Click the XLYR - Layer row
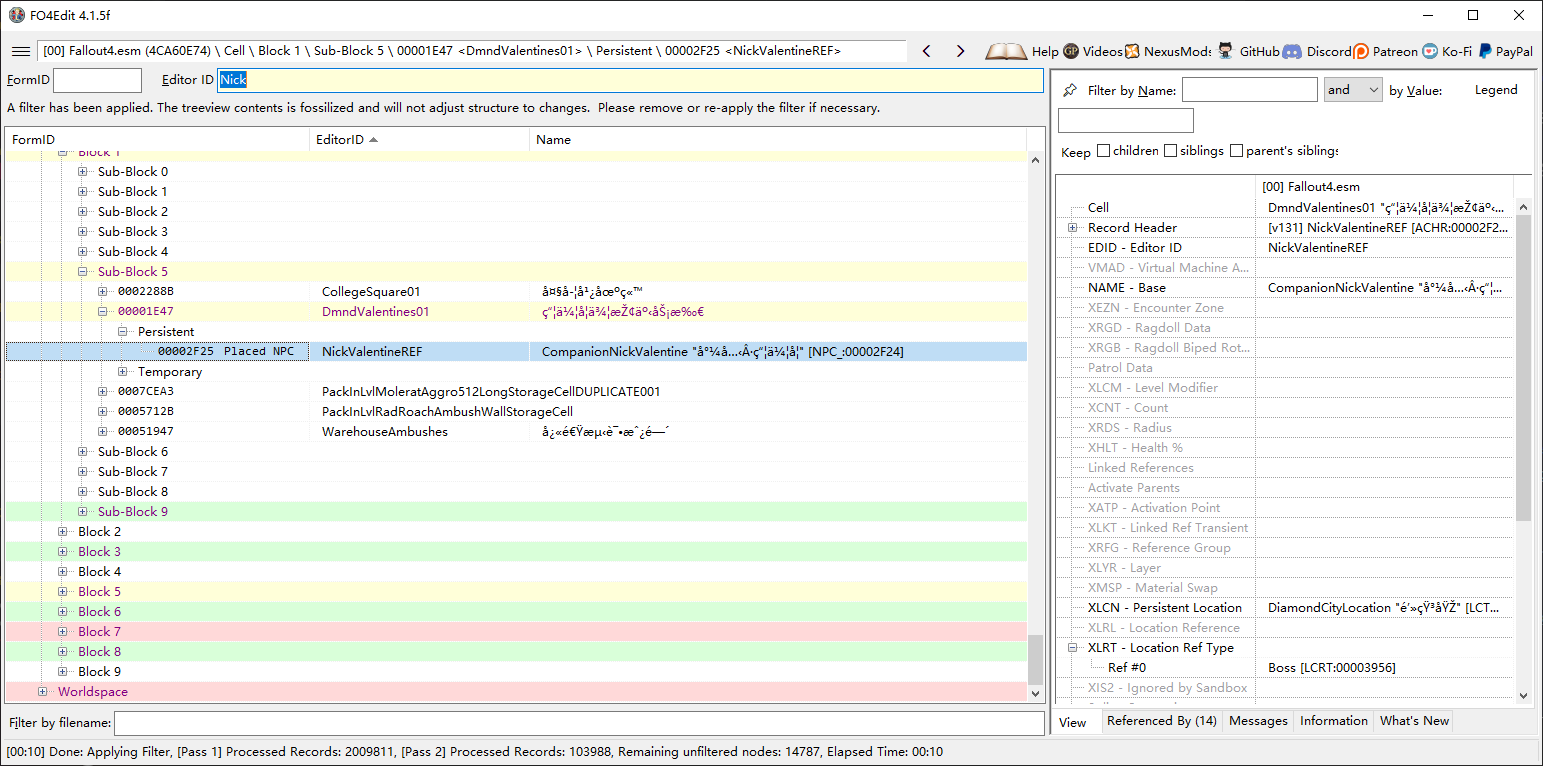Screen dimensions: 1543x766 pos(1284,568)
